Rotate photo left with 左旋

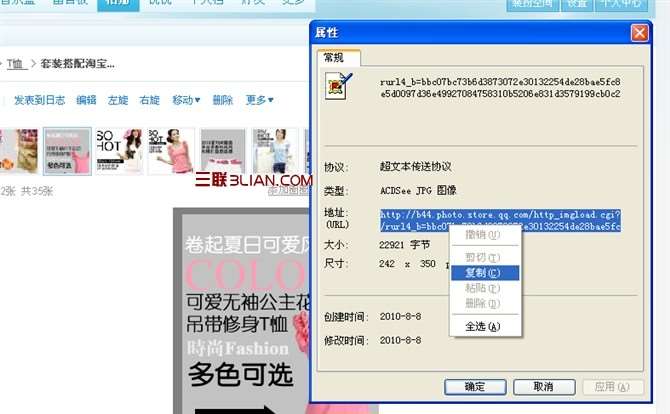click(118, 100)
